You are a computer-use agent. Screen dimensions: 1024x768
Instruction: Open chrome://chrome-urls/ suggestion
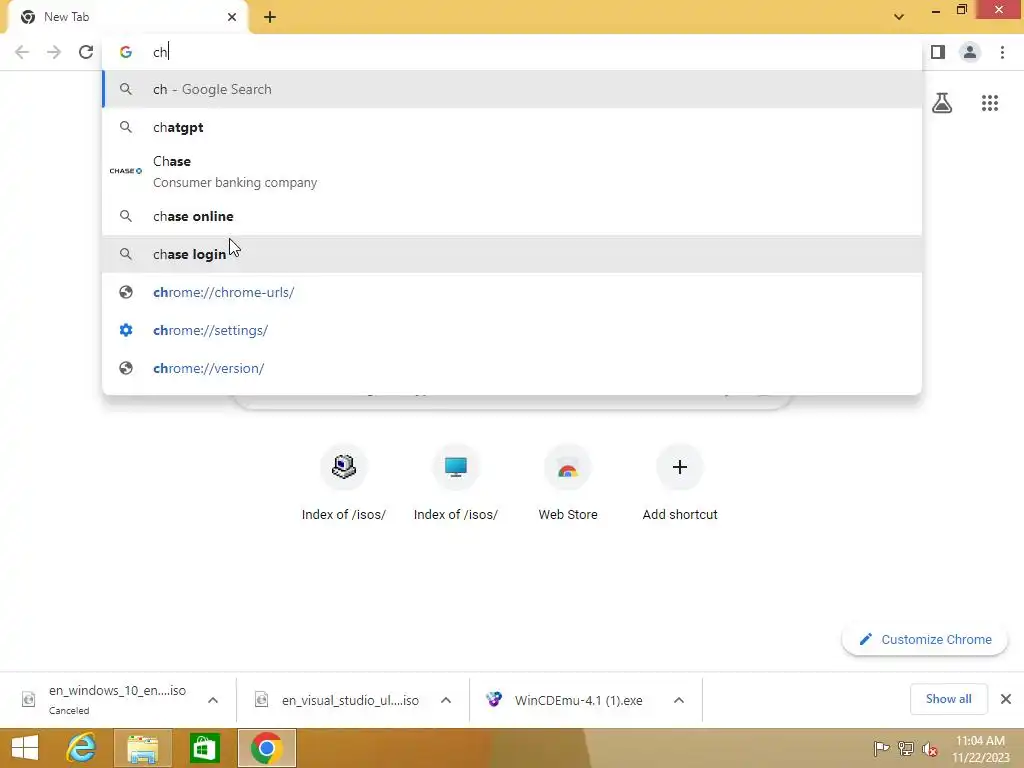pyautogui.click(x=512, y=292)
